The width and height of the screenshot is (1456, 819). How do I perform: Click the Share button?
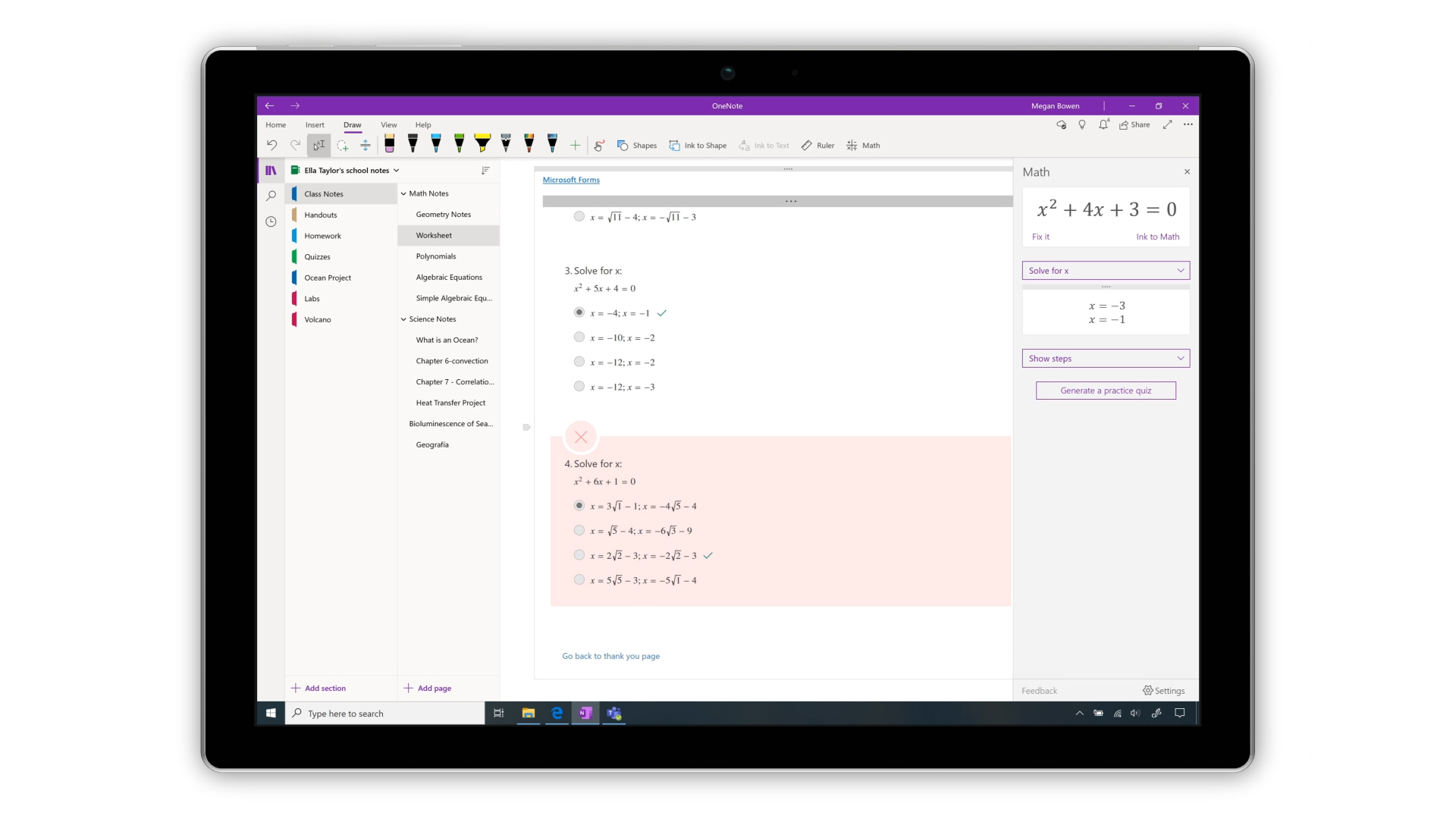click(x=1134, y=124)
